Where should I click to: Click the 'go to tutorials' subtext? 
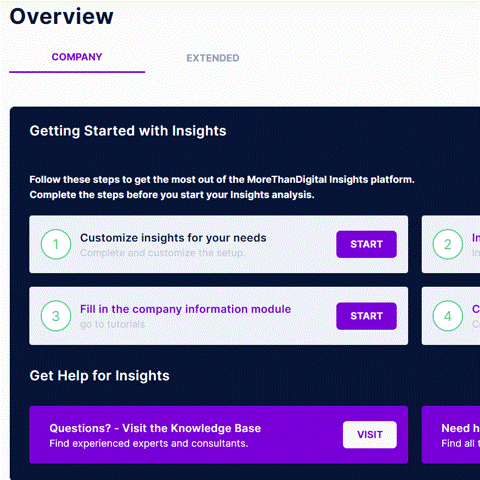pyautogui.click(x=113, y=324)
